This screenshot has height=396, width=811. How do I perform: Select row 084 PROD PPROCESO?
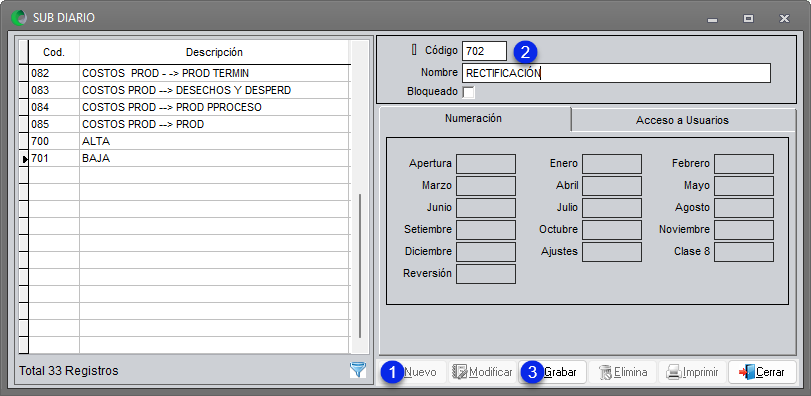(189, 108)
